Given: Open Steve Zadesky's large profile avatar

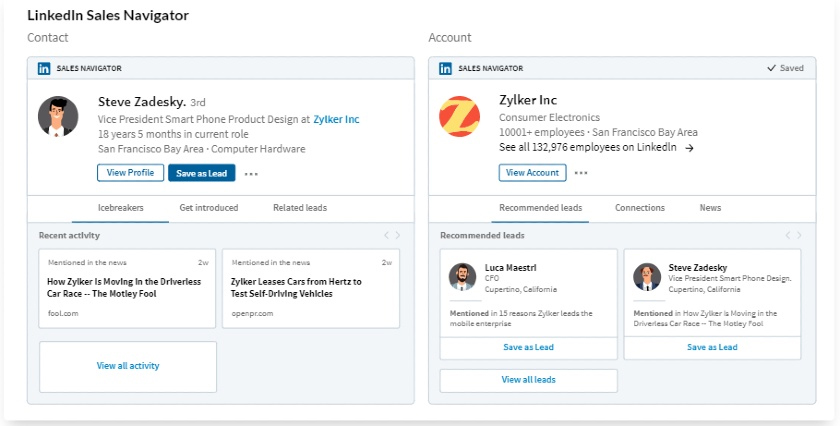Looking at the screenshot, I should click(58, 116).
